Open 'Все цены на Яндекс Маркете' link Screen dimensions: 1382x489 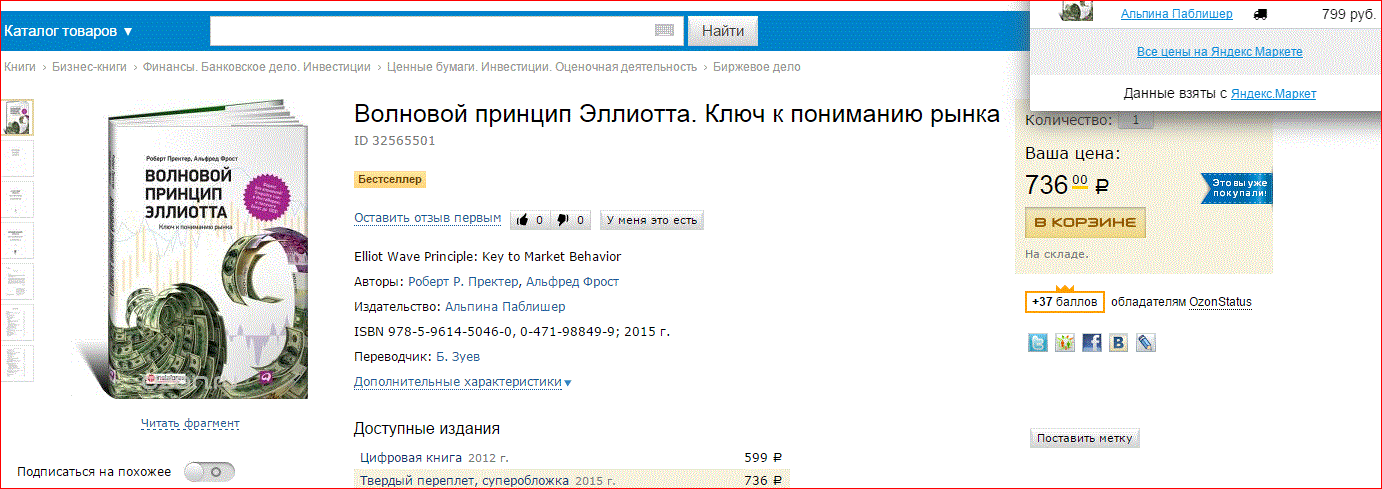[x=1220, y=52]
